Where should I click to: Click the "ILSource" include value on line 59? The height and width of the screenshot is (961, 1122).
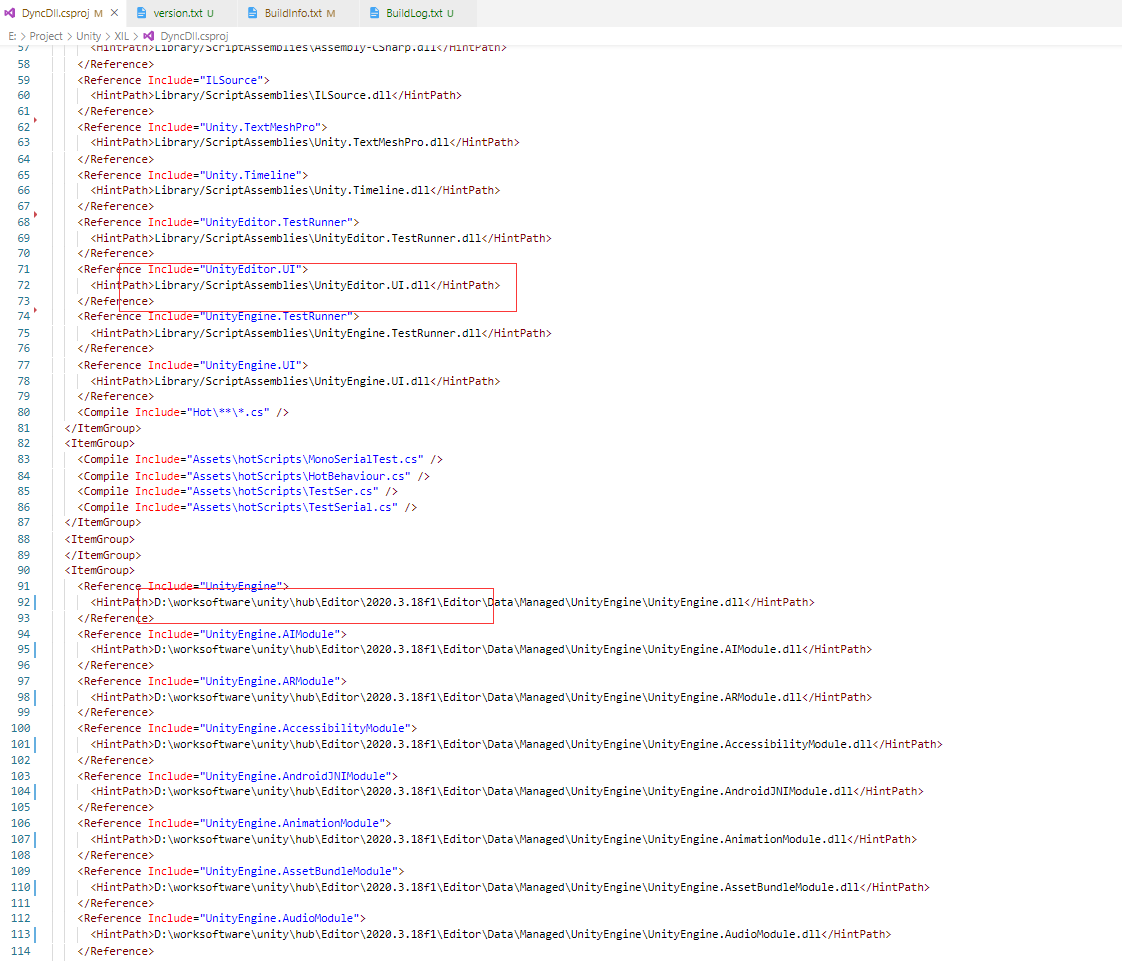click(231, 80)
